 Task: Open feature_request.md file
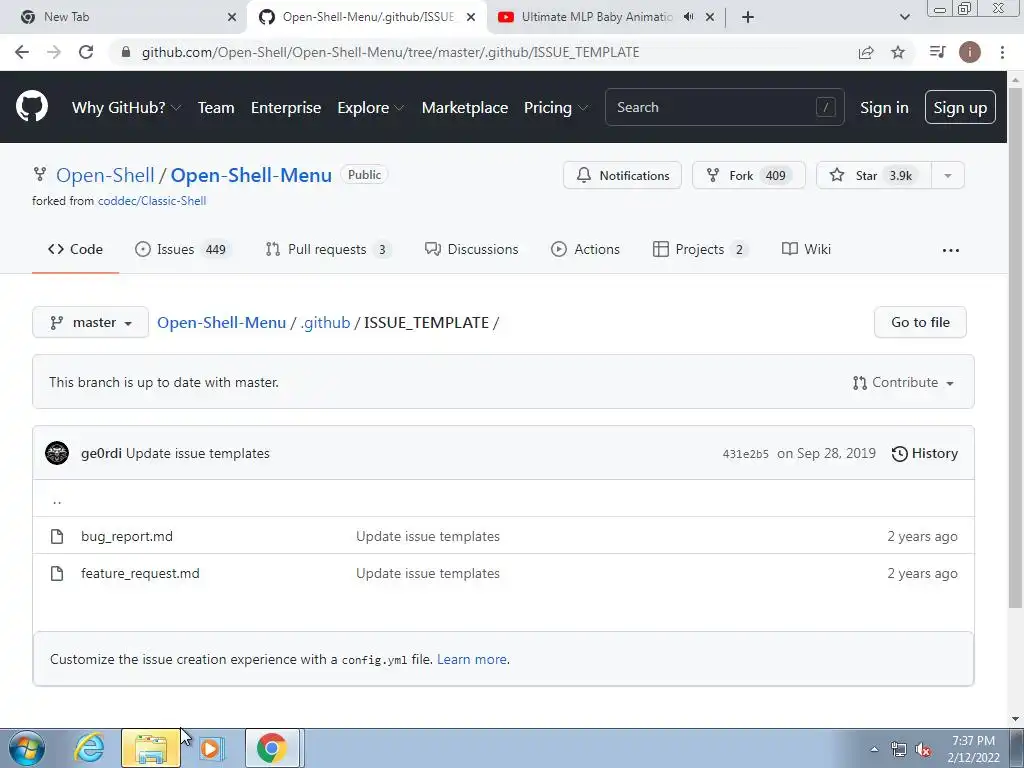140,573
